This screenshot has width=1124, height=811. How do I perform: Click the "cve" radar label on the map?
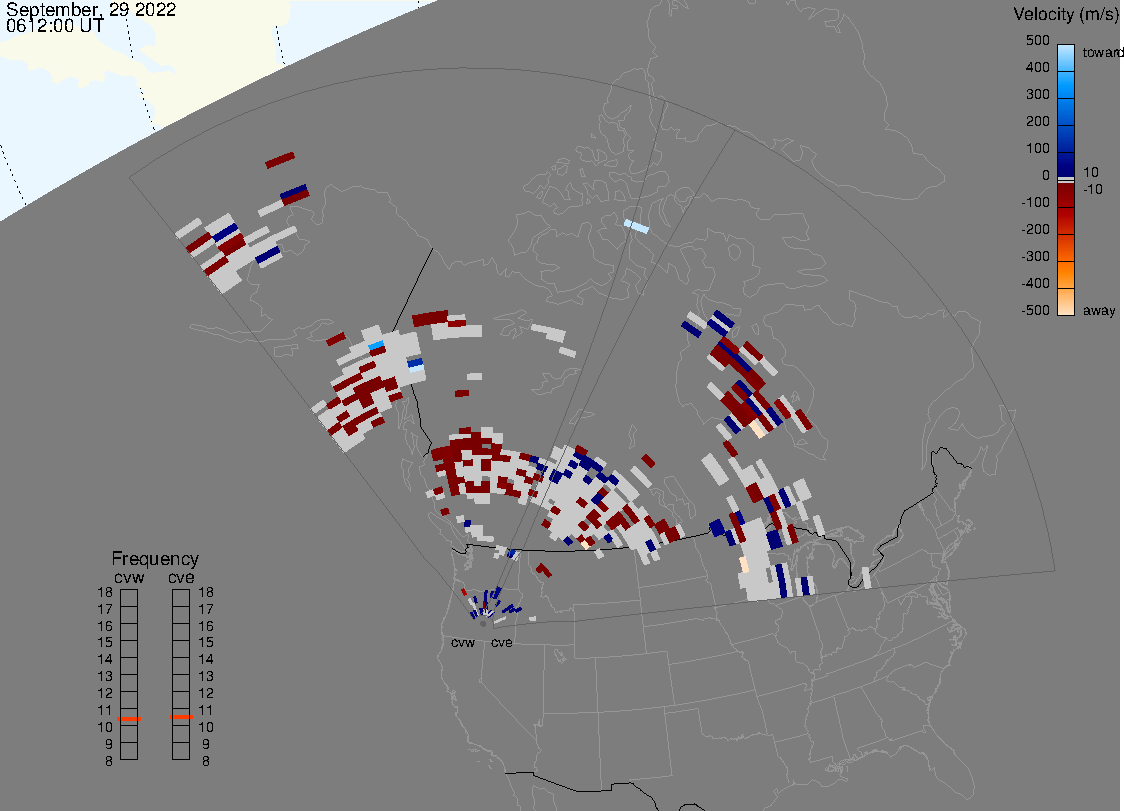click(x=502, y=642)
